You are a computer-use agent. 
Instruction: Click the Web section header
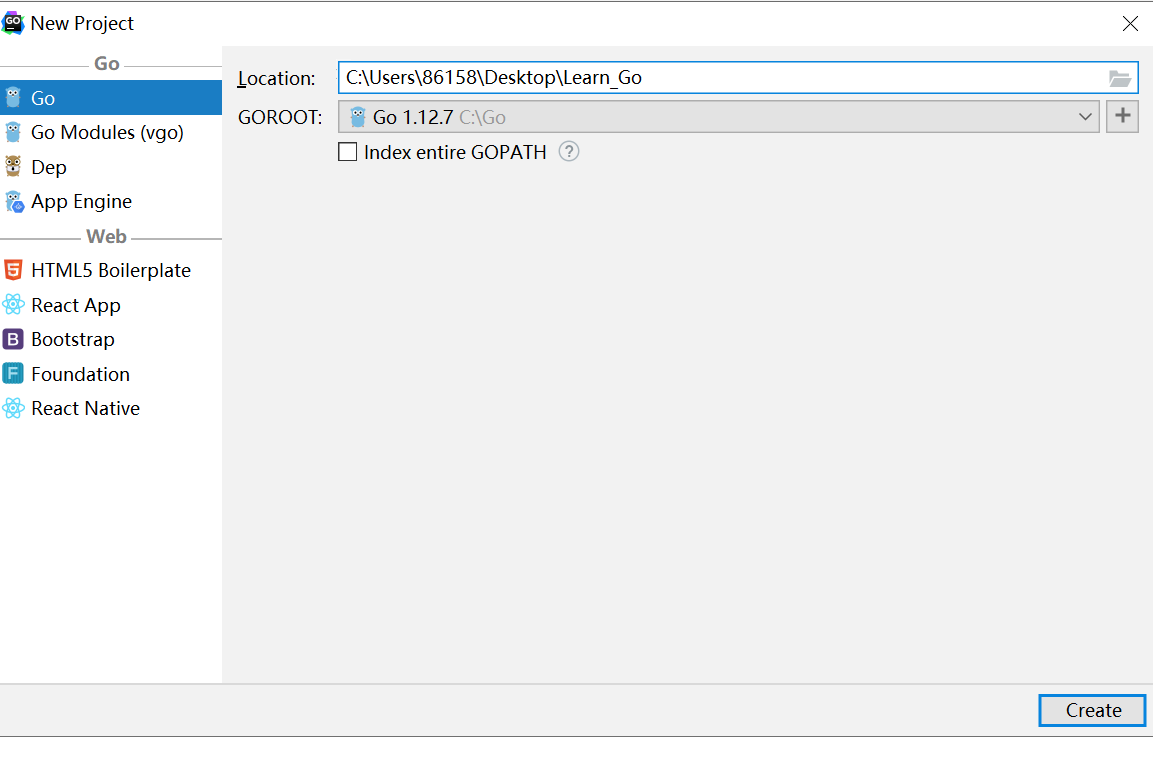(x=107, y=237)
